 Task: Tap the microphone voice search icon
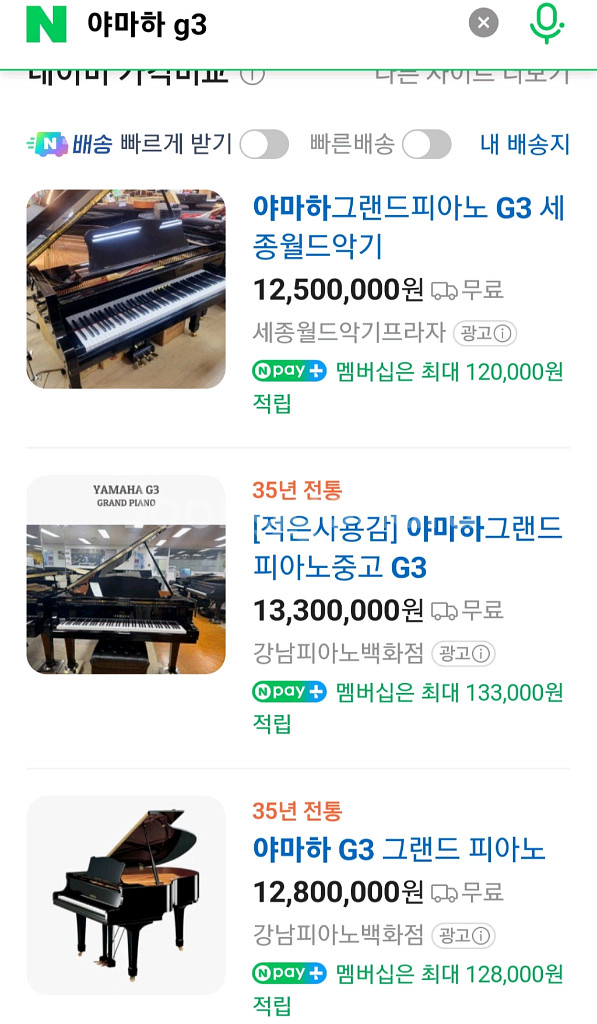pos(546,24)
